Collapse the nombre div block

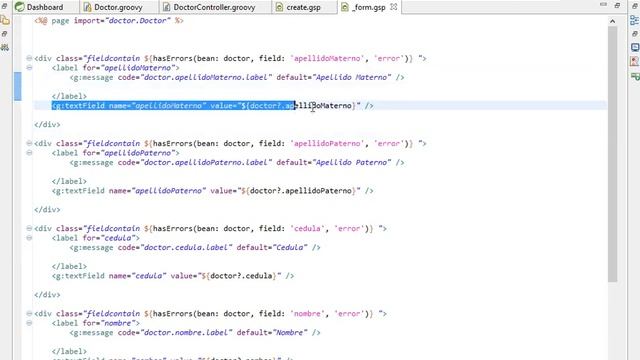point(29,313)
